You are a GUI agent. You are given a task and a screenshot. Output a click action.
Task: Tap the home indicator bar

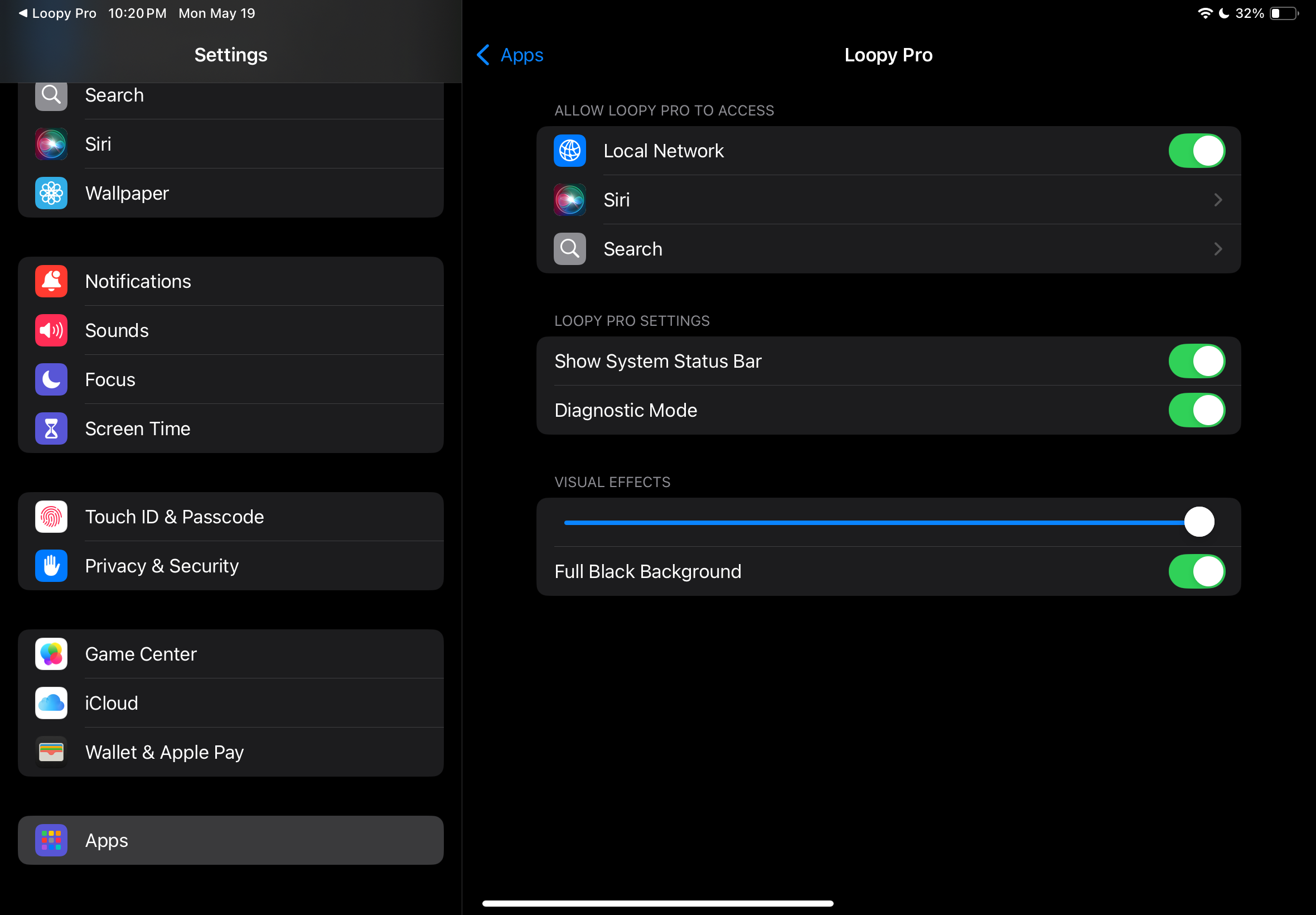click(657, 903)
